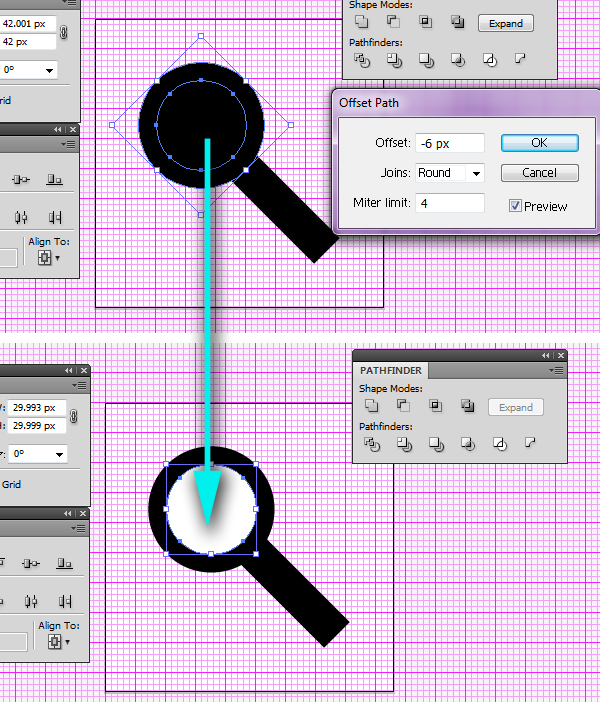Screen dimensions: 600x702
Task: Open flyout menu of the upper Align panel
Action: click(69, 145)
